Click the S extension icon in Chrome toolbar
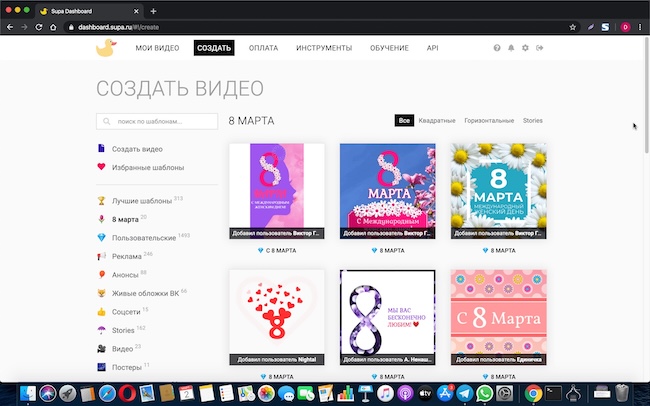Image resolution: width=650 pixels, height=406 pixels. click(605, 27)
